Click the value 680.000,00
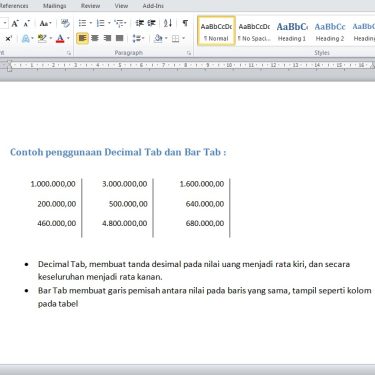This screenshot has height=375, width=375. pyautogui.click(x=205, y=223)
